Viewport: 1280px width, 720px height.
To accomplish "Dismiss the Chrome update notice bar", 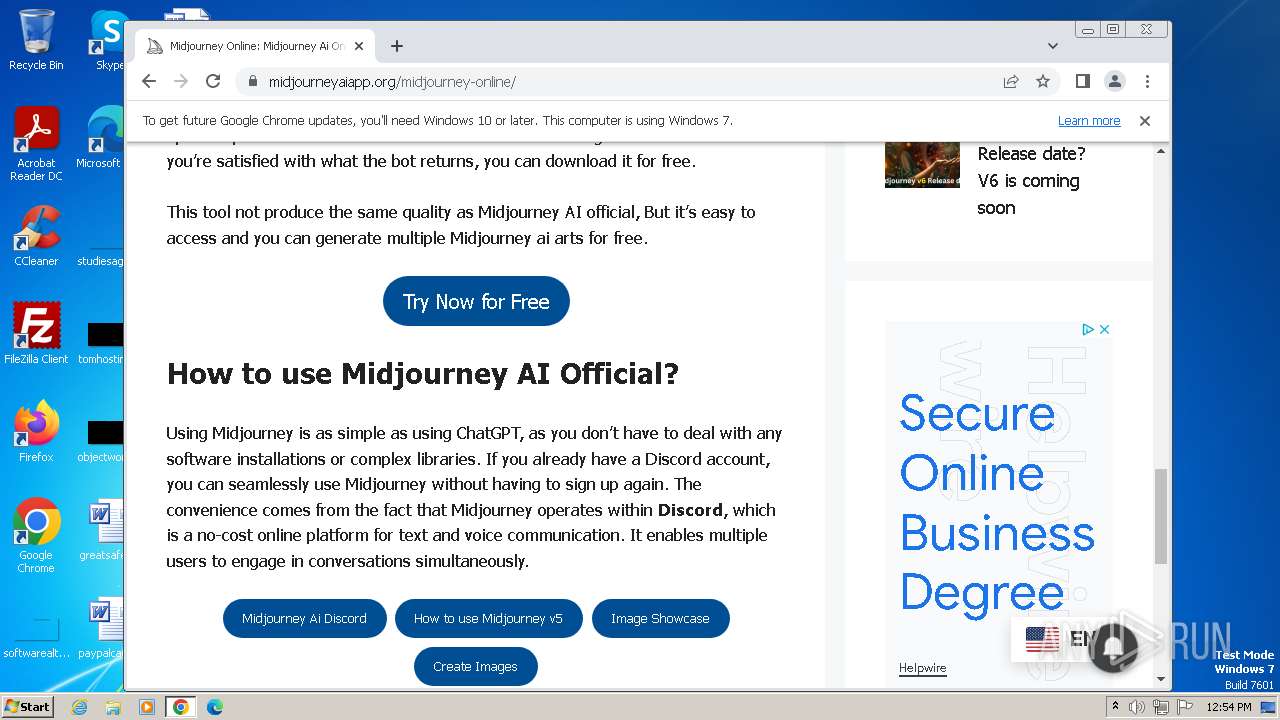I will pos(1145,121).
